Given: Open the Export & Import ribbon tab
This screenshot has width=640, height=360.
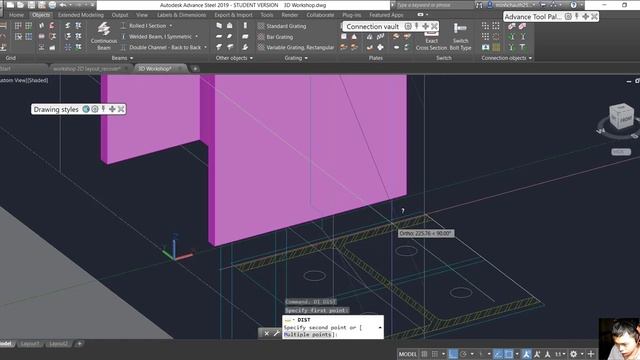Looking at the screenshot, I should point(233,15).
